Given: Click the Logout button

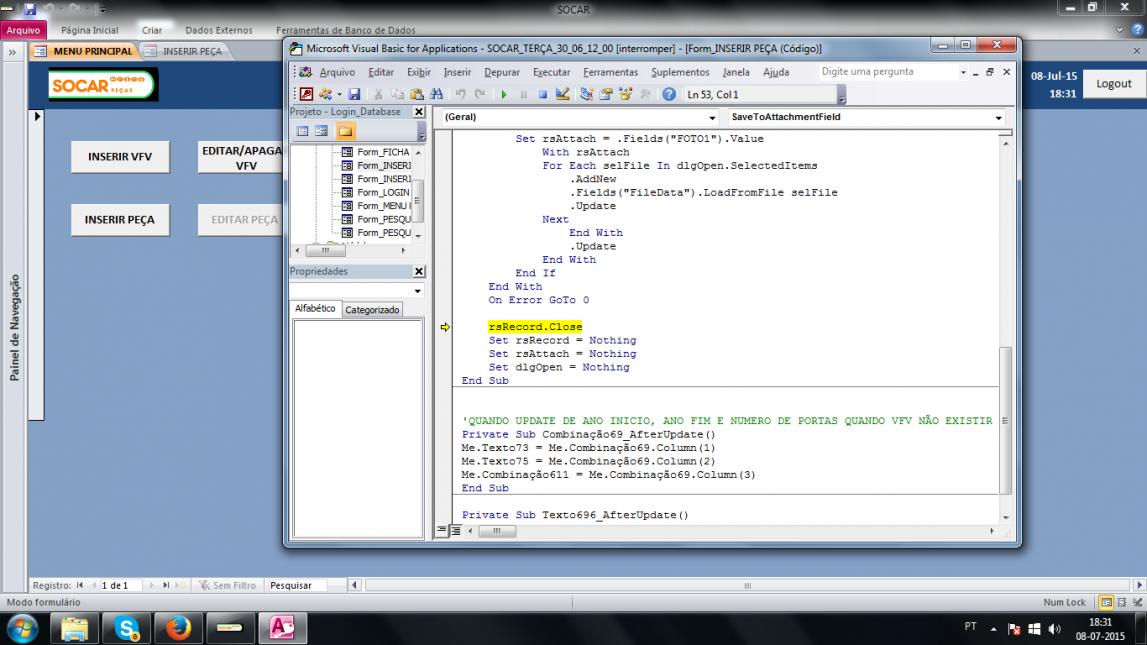Looking at the screenshot, I should click(x=1113, y=84).
